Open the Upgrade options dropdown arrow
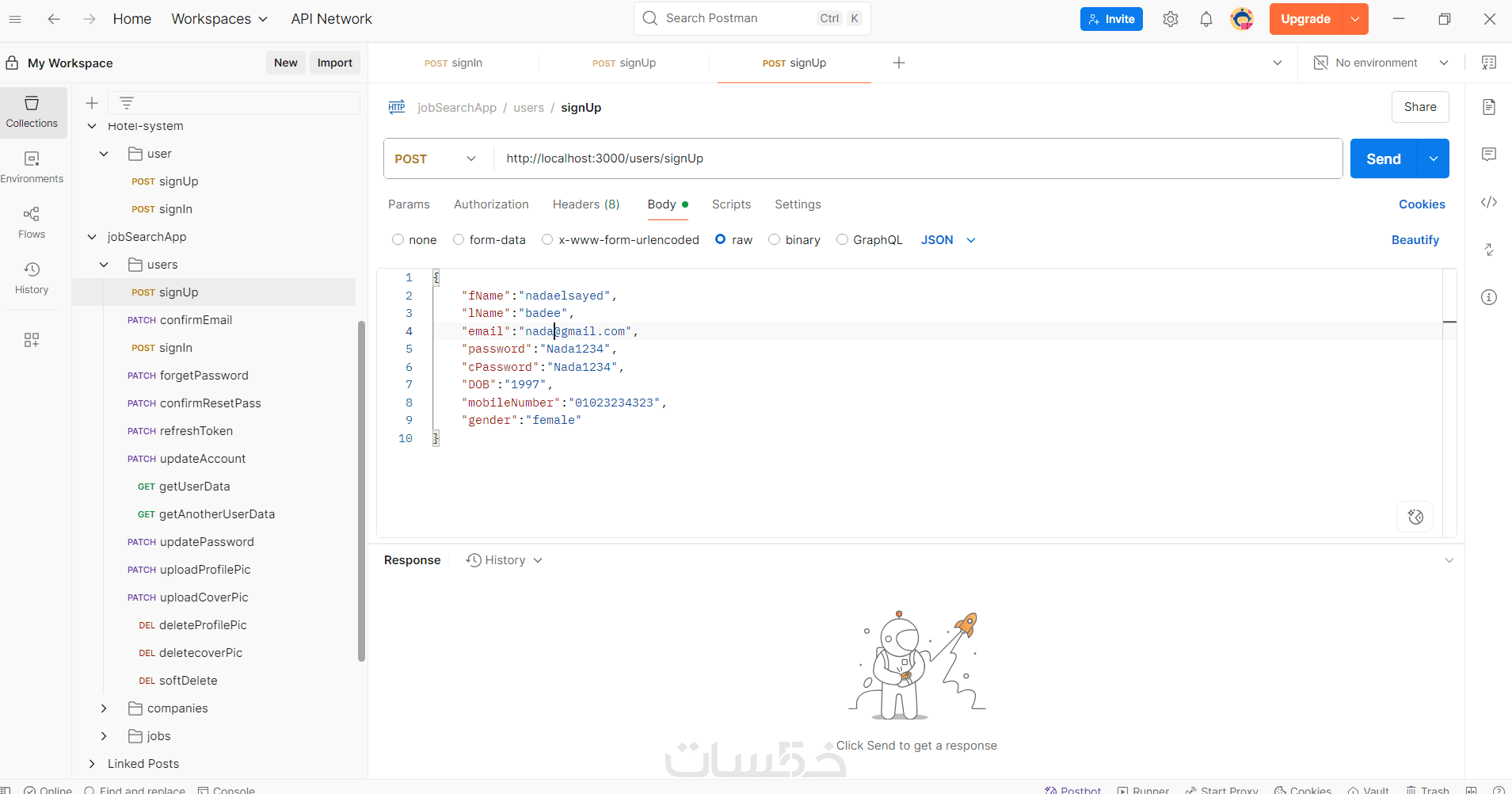 point(1355,19)
